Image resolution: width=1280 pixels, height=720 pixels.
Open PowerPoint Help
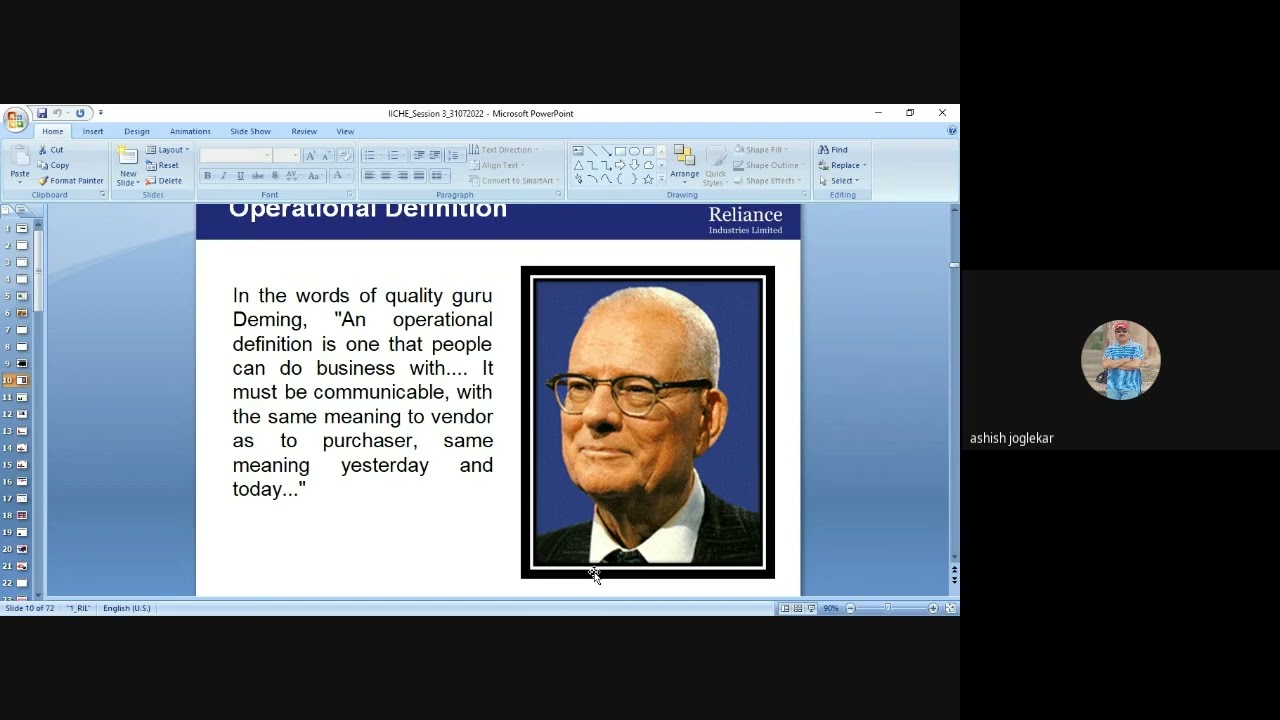952,131
